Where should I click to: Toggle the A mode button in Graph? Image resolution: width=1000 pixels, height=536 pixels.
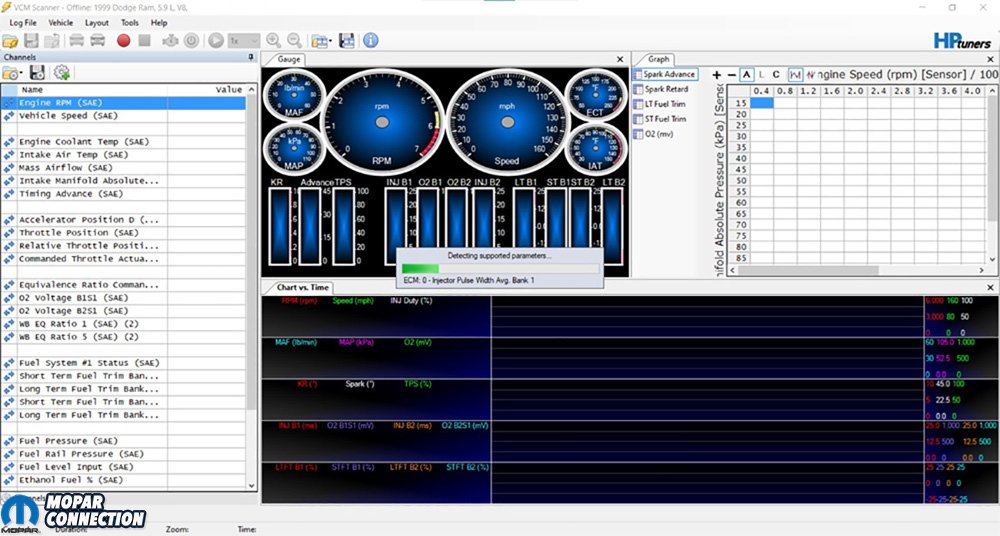tap(746, 75)
